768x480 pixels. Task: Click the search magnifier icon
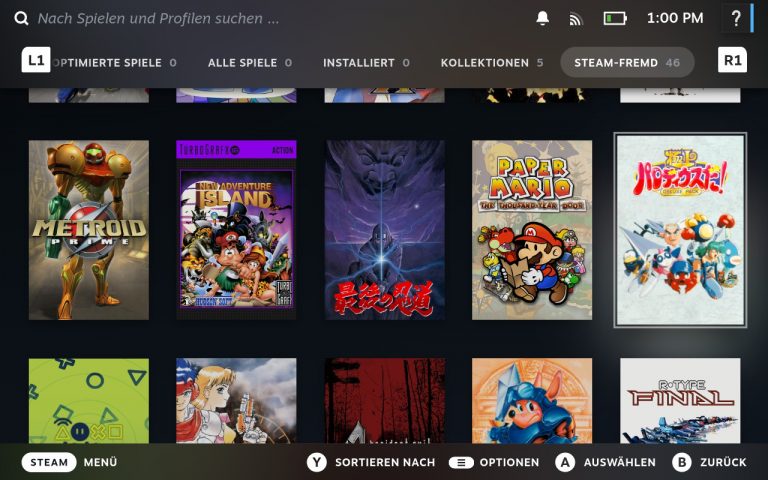pos(21,18)
